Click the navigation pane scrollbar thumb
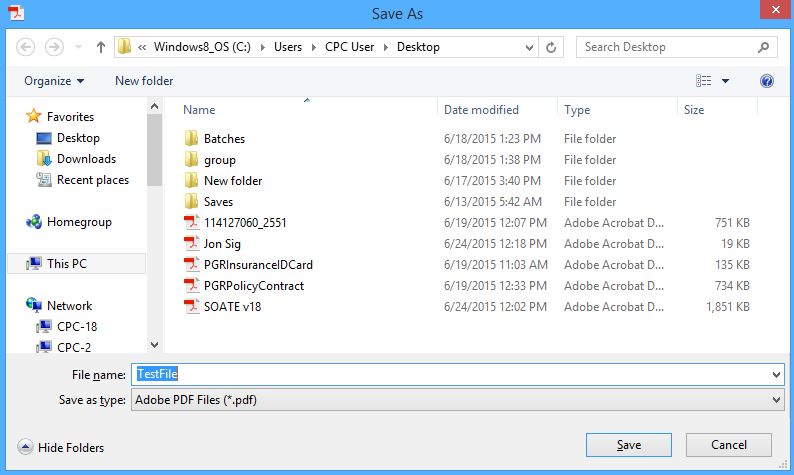The image size is (794, 475). click(154, 150)
